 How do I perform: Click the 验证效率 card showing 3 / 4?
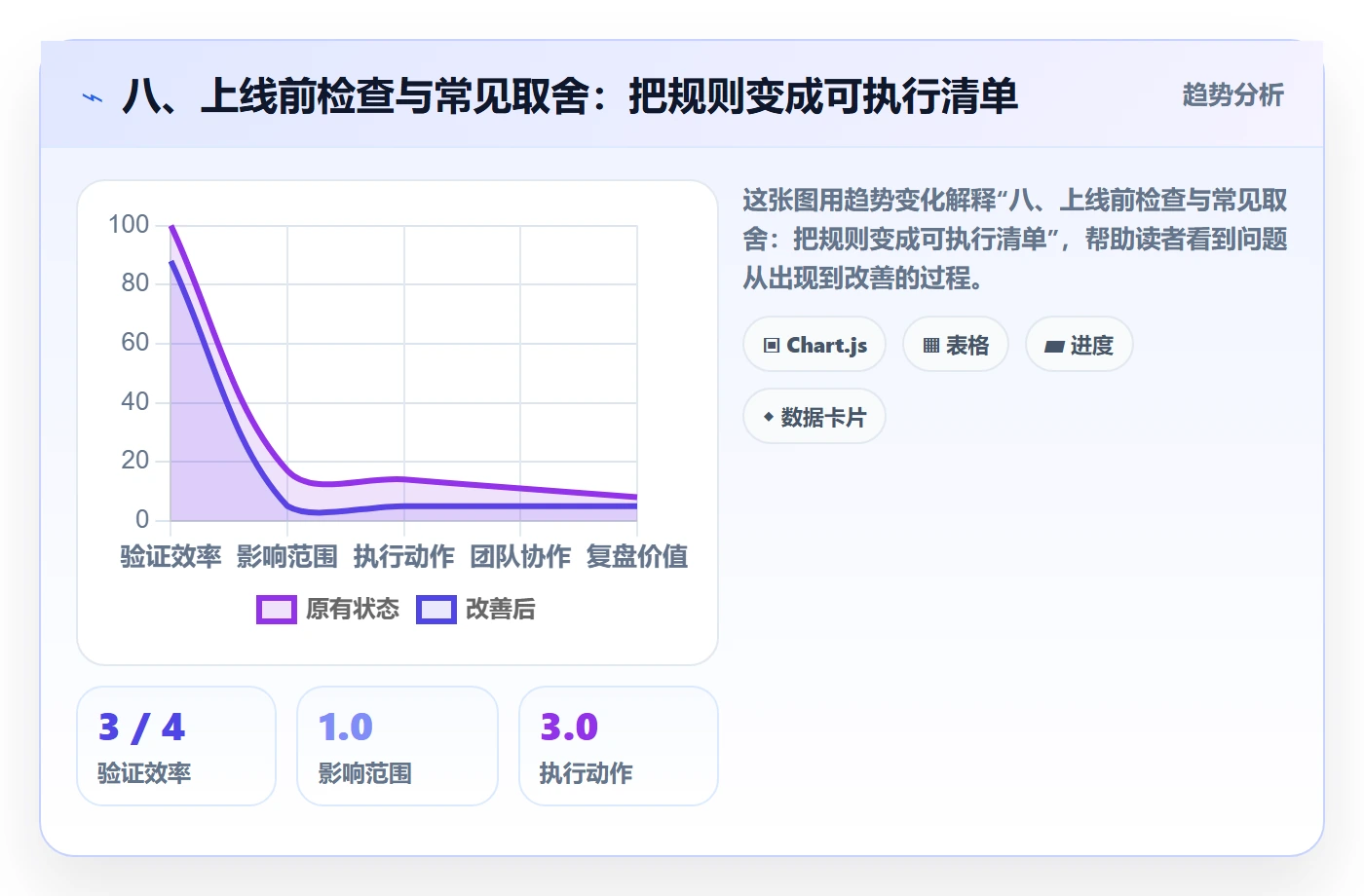pyautogui.click(x=176, y=746)
